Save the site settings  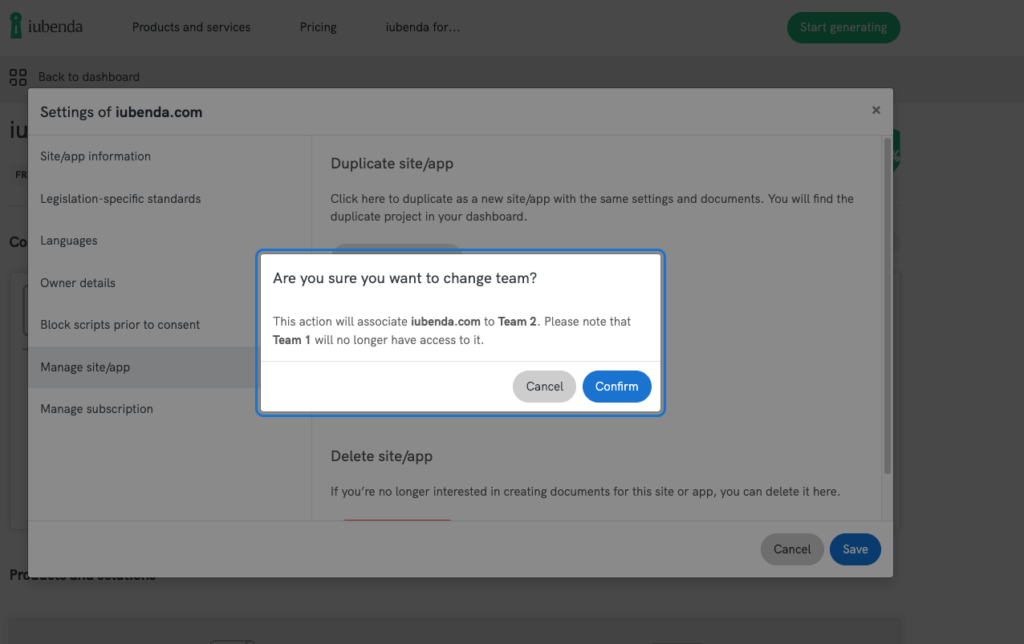pos(854,549)
